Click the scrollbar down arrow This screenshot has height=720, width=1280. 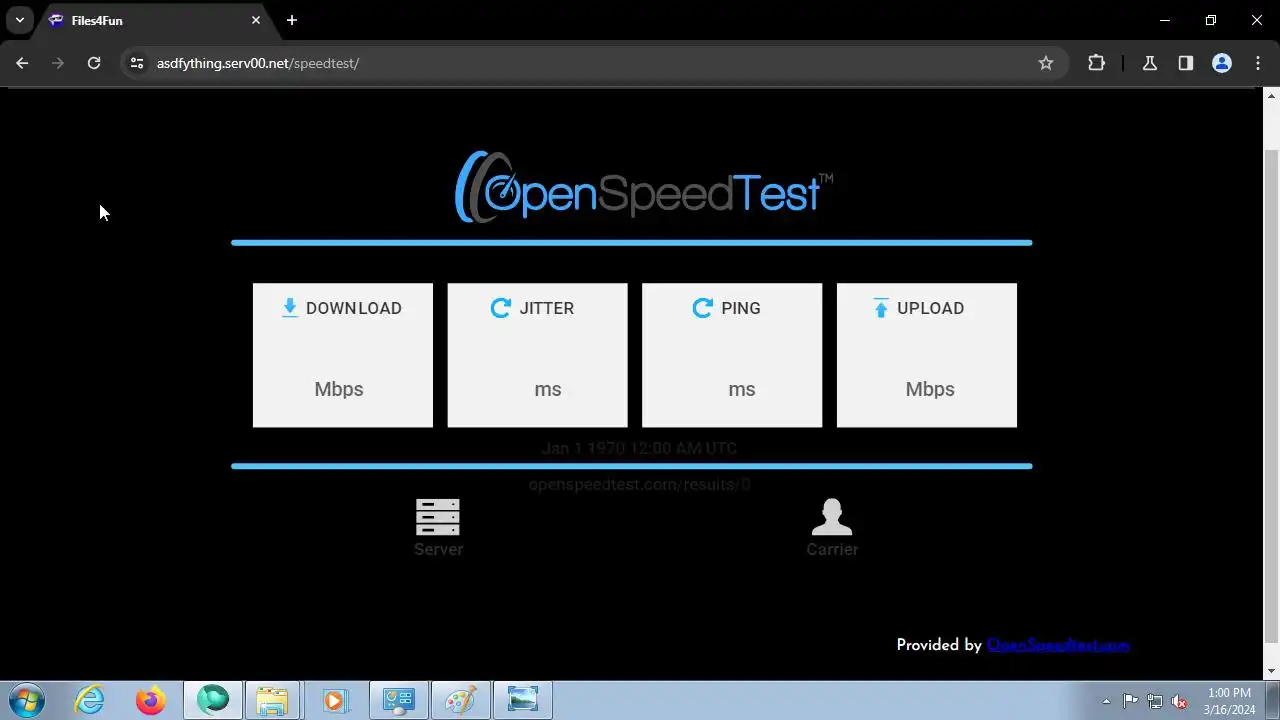(1271, 671)
